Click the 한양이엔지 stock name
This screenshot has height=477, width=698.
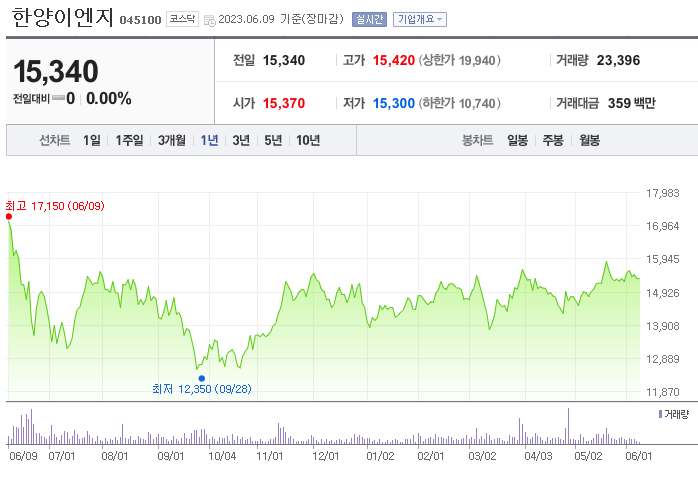(x=62, y=18)
